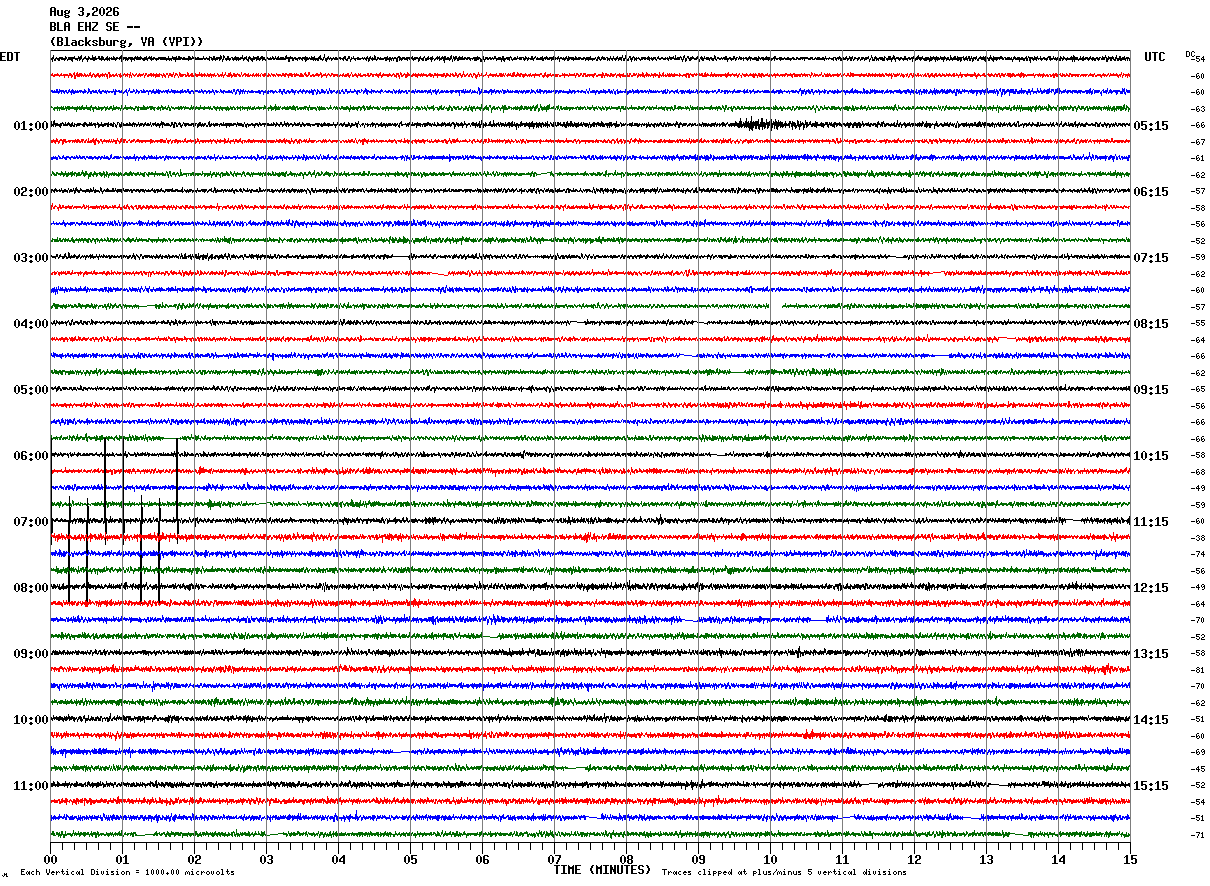Select the 08:00 EDT hour label
The image size is (1210, 886).
pyautogui.click(x=31, y=588)
